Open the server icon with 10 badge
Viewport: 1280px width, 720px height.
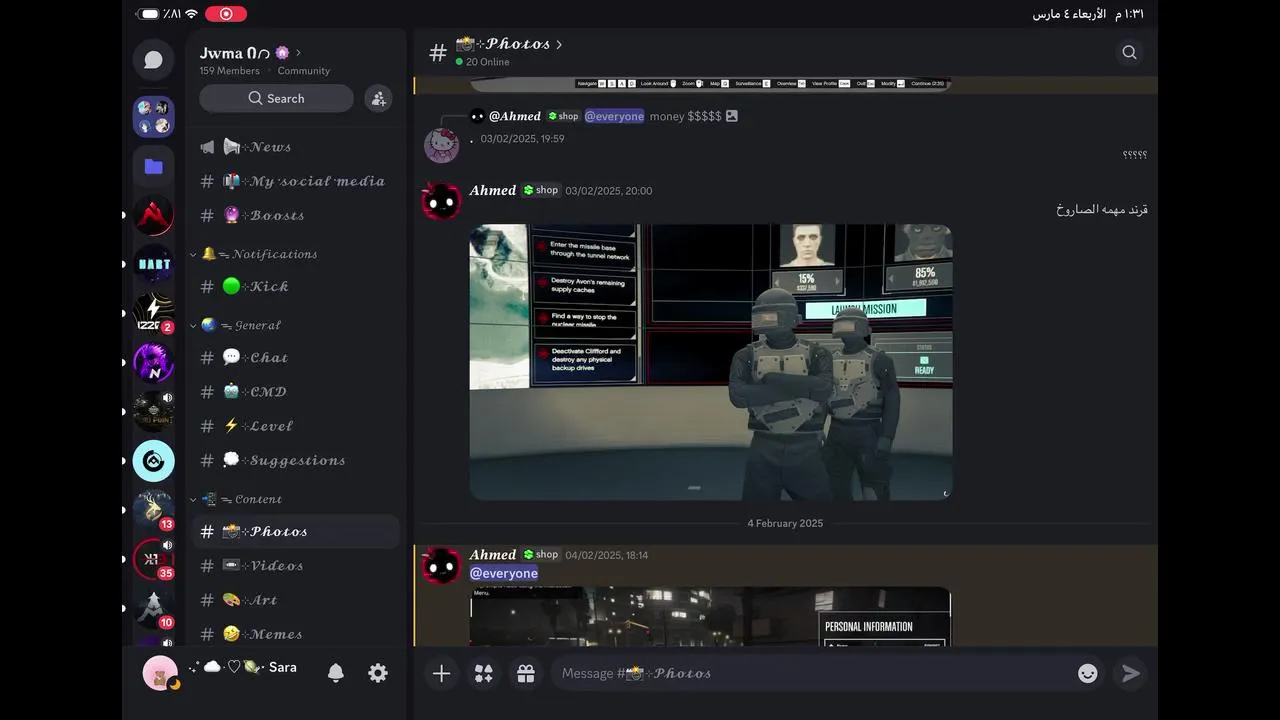(153, 608)
